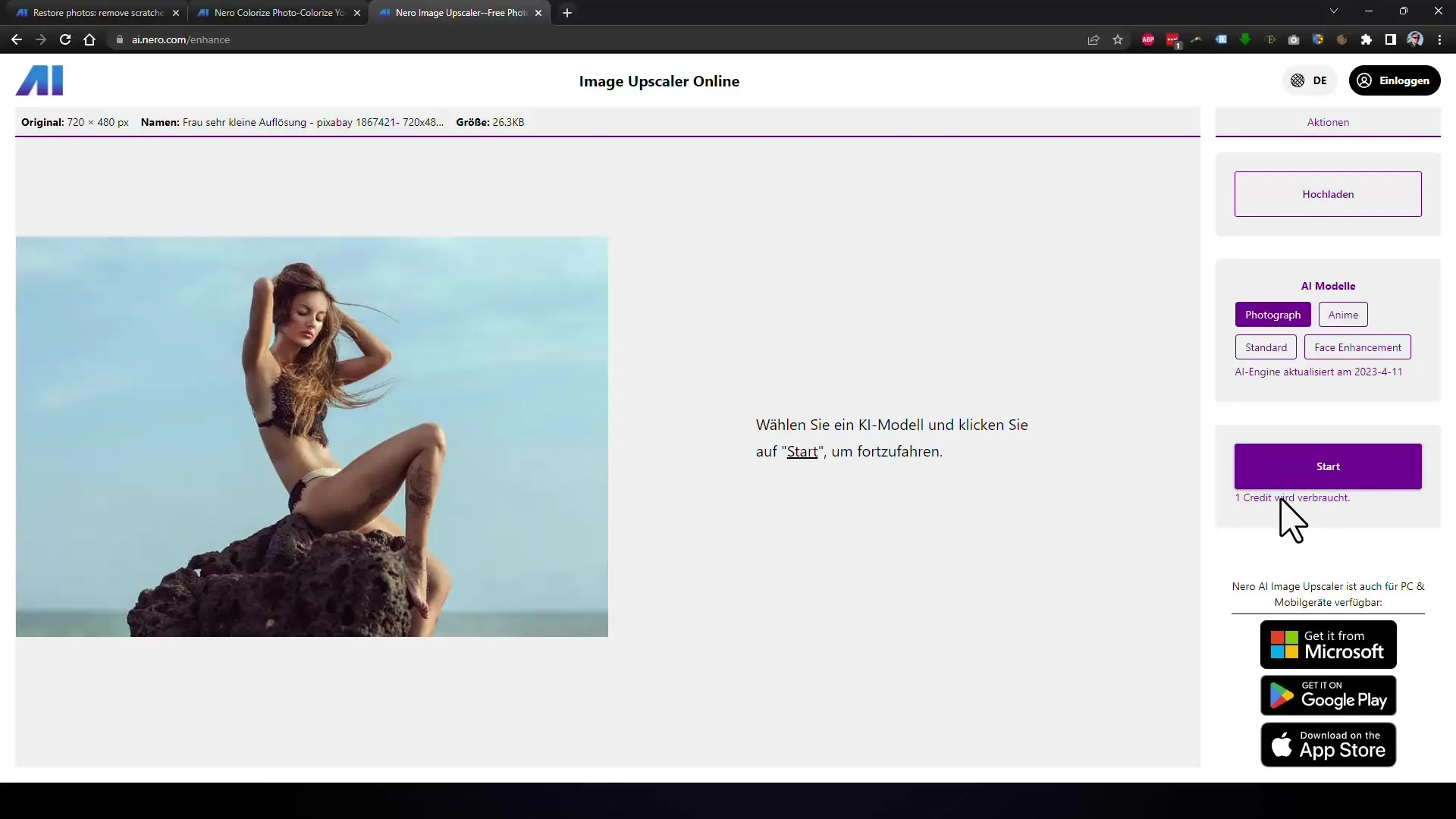Click the Hochladen upload button

pos(1328,194)
